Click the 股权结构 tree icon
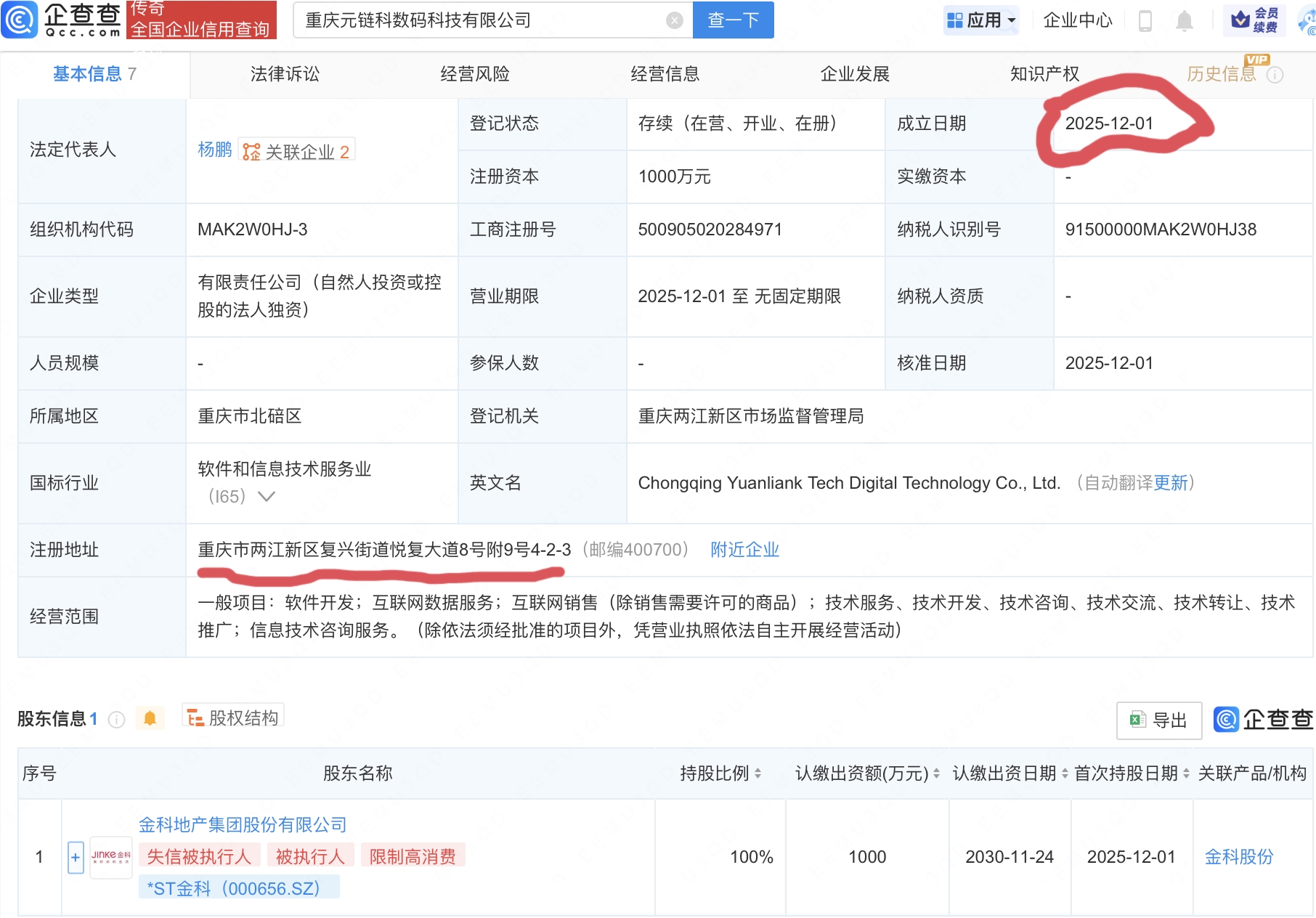Viewport: 1316px width, 918px height. coord(195,718)
